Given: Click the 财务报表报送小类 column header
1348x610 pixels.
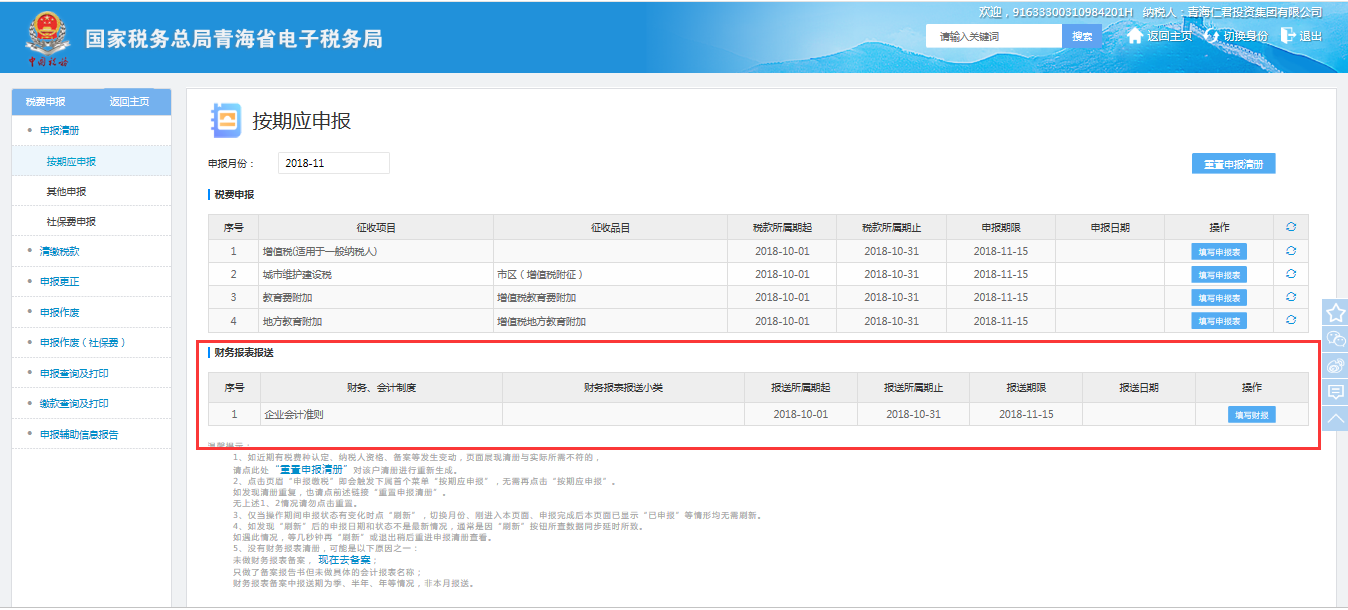Looking at the screenshot, I should 623,387.
